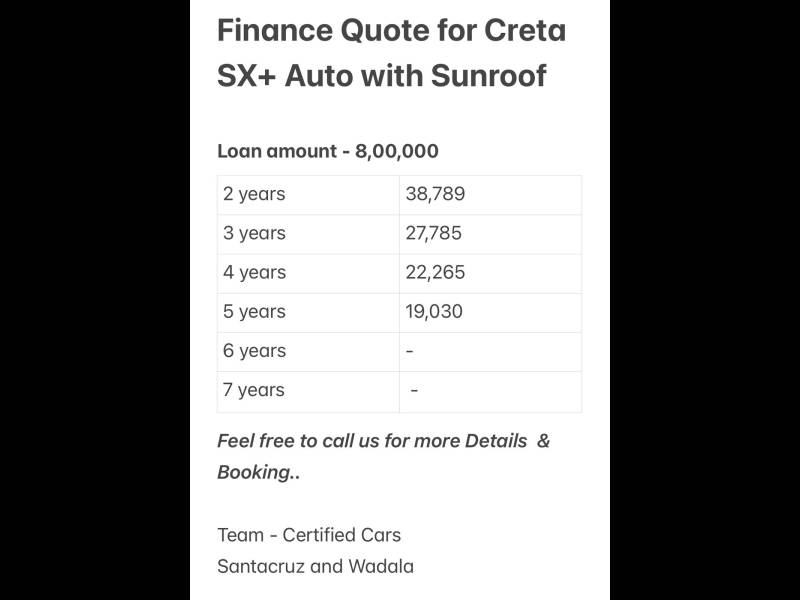Image resolution: width=800 pixels, height=600 pixels.
Task: Select the Loan amount - 8,00,000 text
Action: 328,151
